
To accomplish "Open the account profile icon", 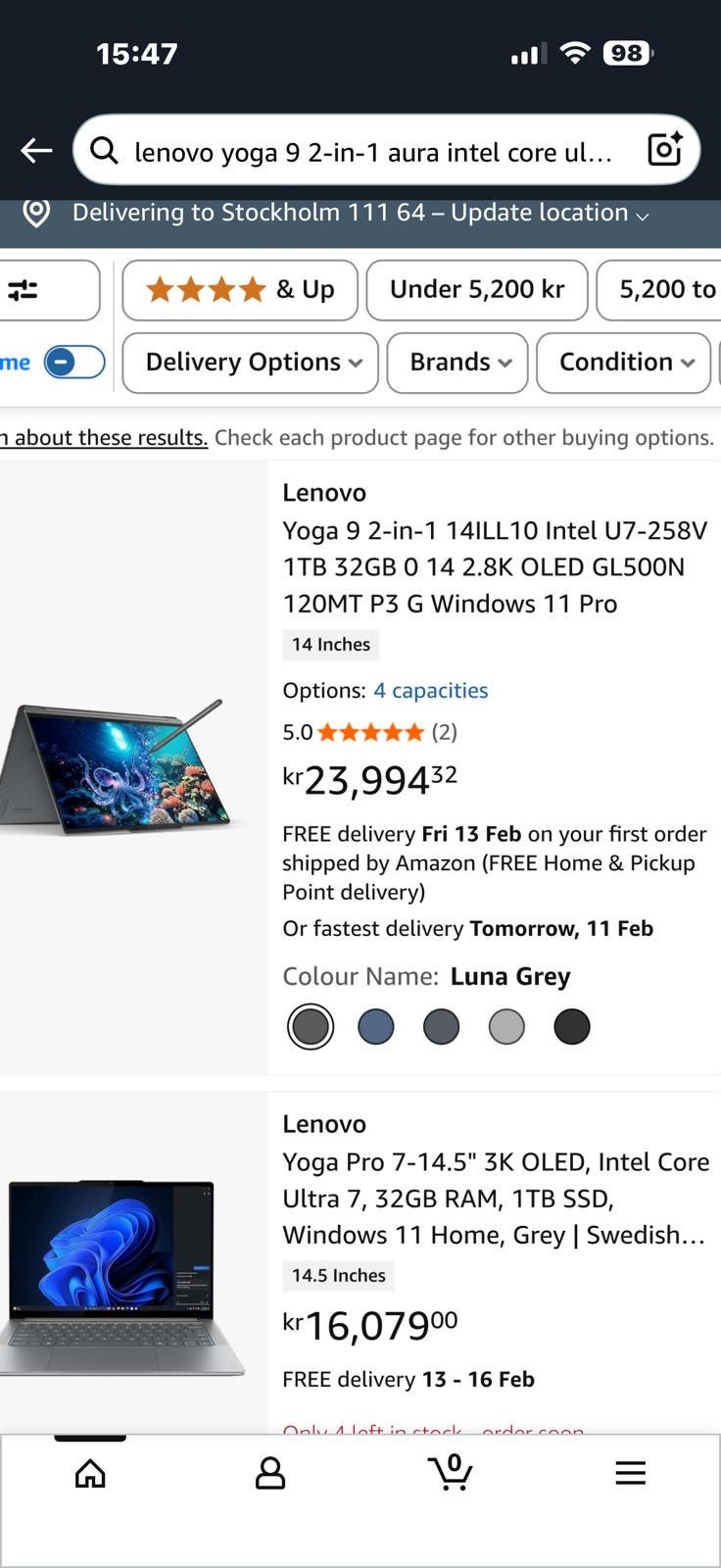I will point(269,1473).
